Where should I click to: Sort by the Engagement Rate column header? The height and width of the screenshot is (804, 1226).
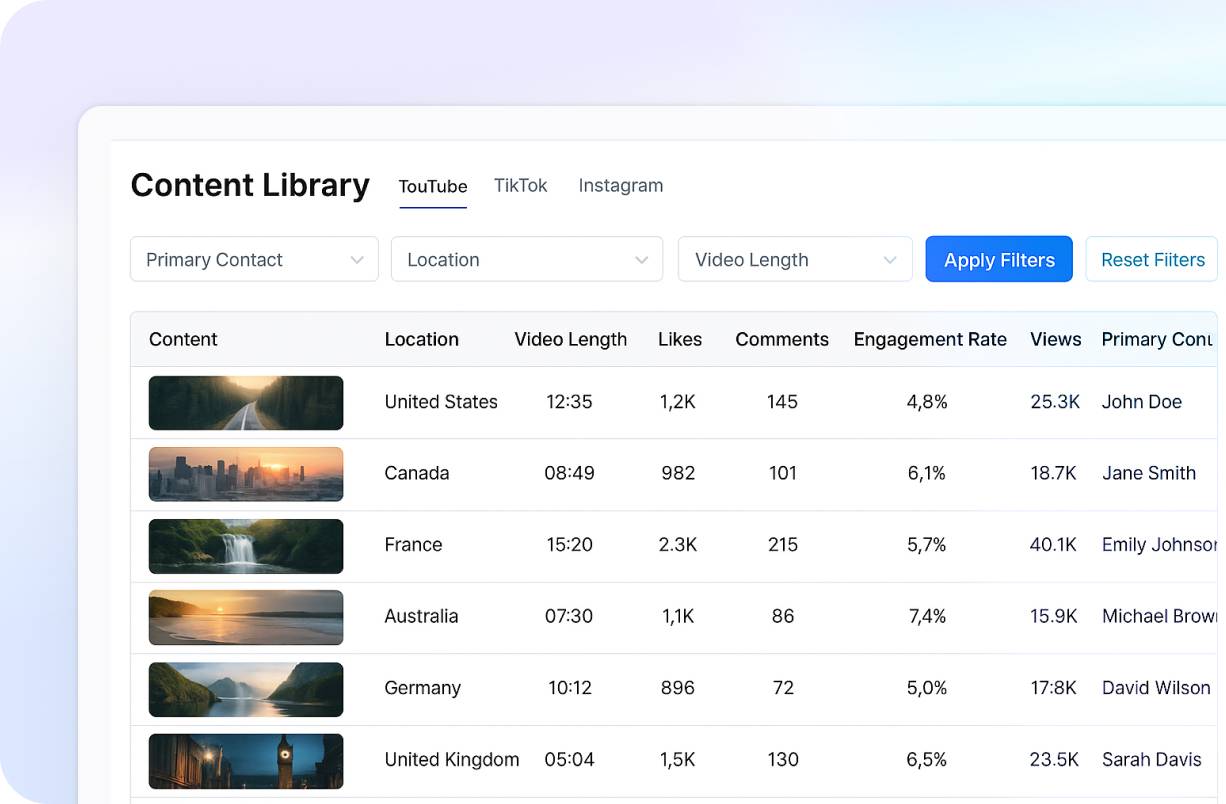(929, 340)
